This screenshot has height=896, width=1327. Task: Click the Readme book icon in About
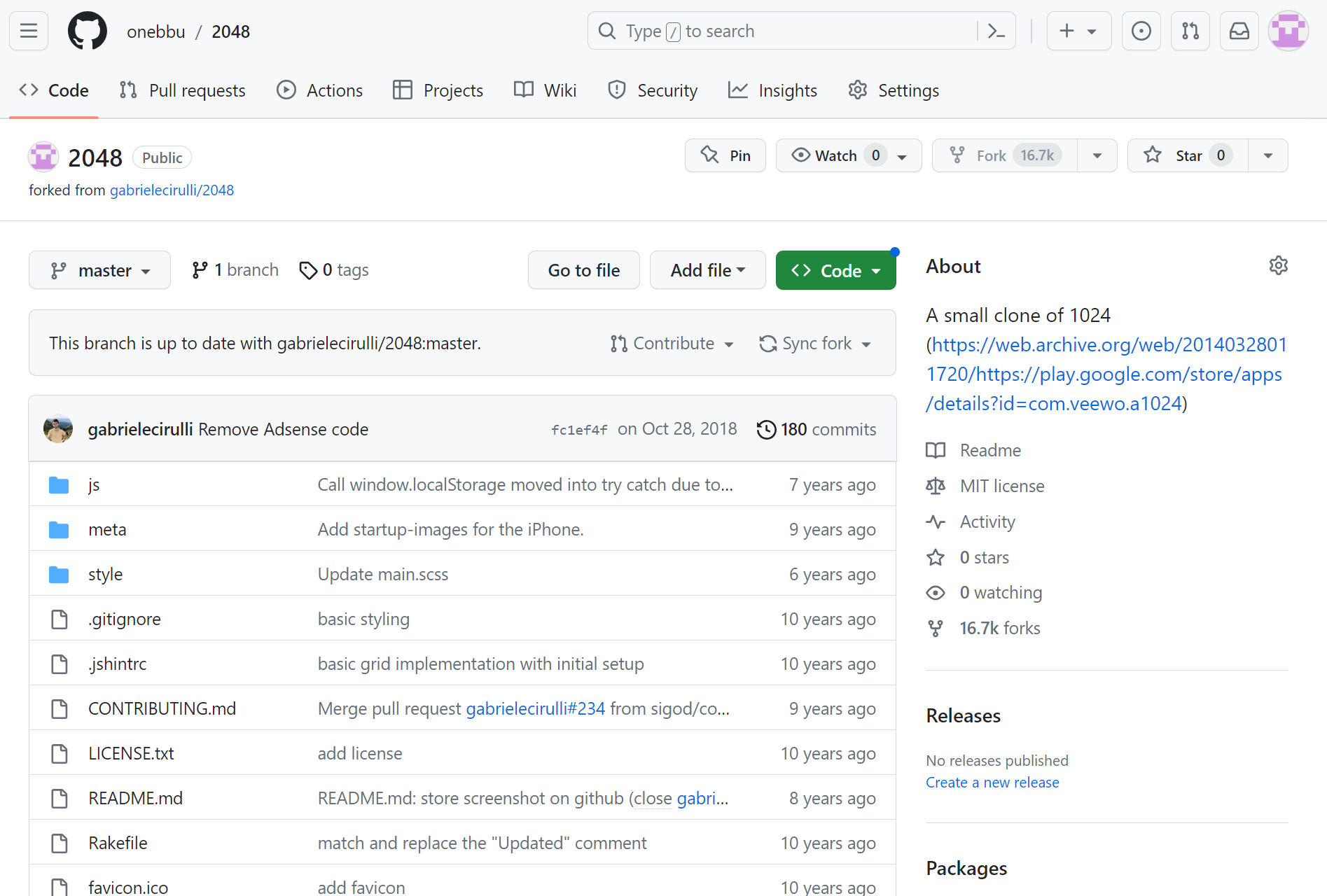[x=936, y=450]
